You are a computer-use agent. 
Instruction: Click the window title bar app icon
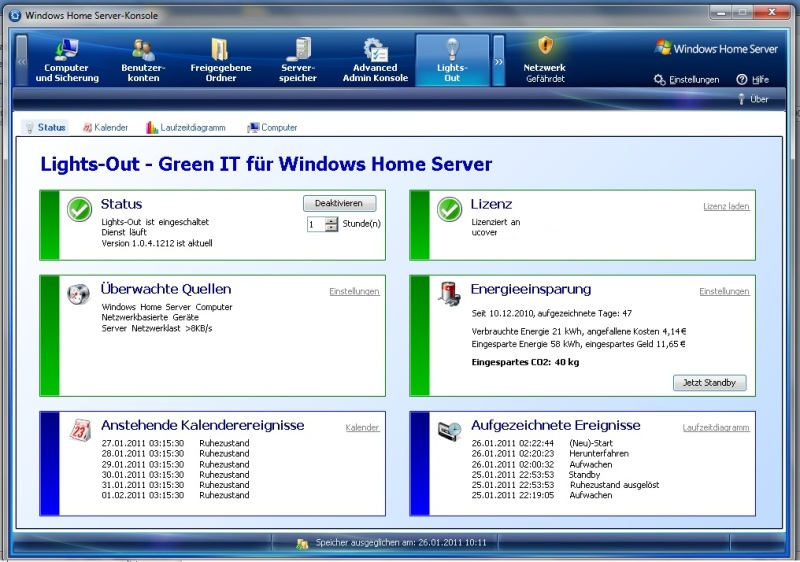coord(15,15)
